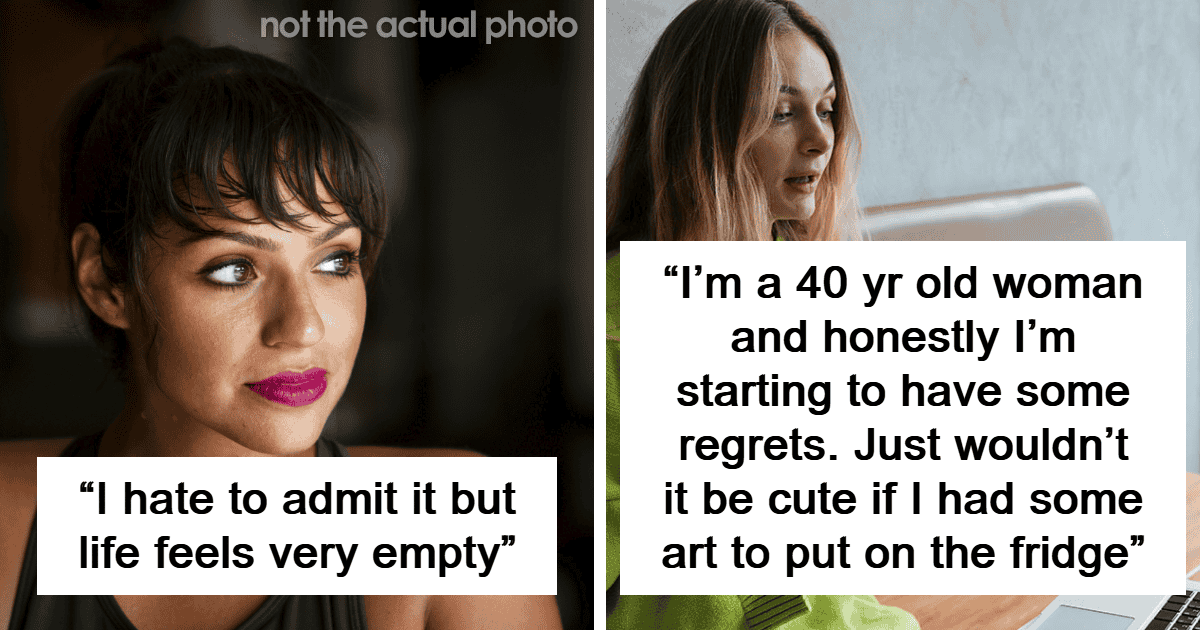Click the "not the actual photo" watermark
1200x630 pixels.
pyautogui.click(x=418, y=26)
